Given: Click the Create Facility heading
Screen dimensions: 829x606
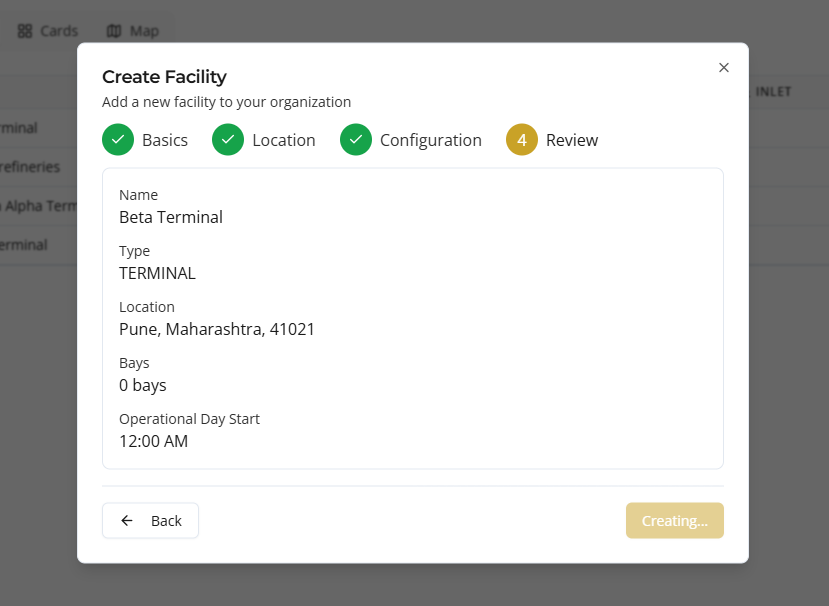Looking at the screenshot, I should coord(164,77).
